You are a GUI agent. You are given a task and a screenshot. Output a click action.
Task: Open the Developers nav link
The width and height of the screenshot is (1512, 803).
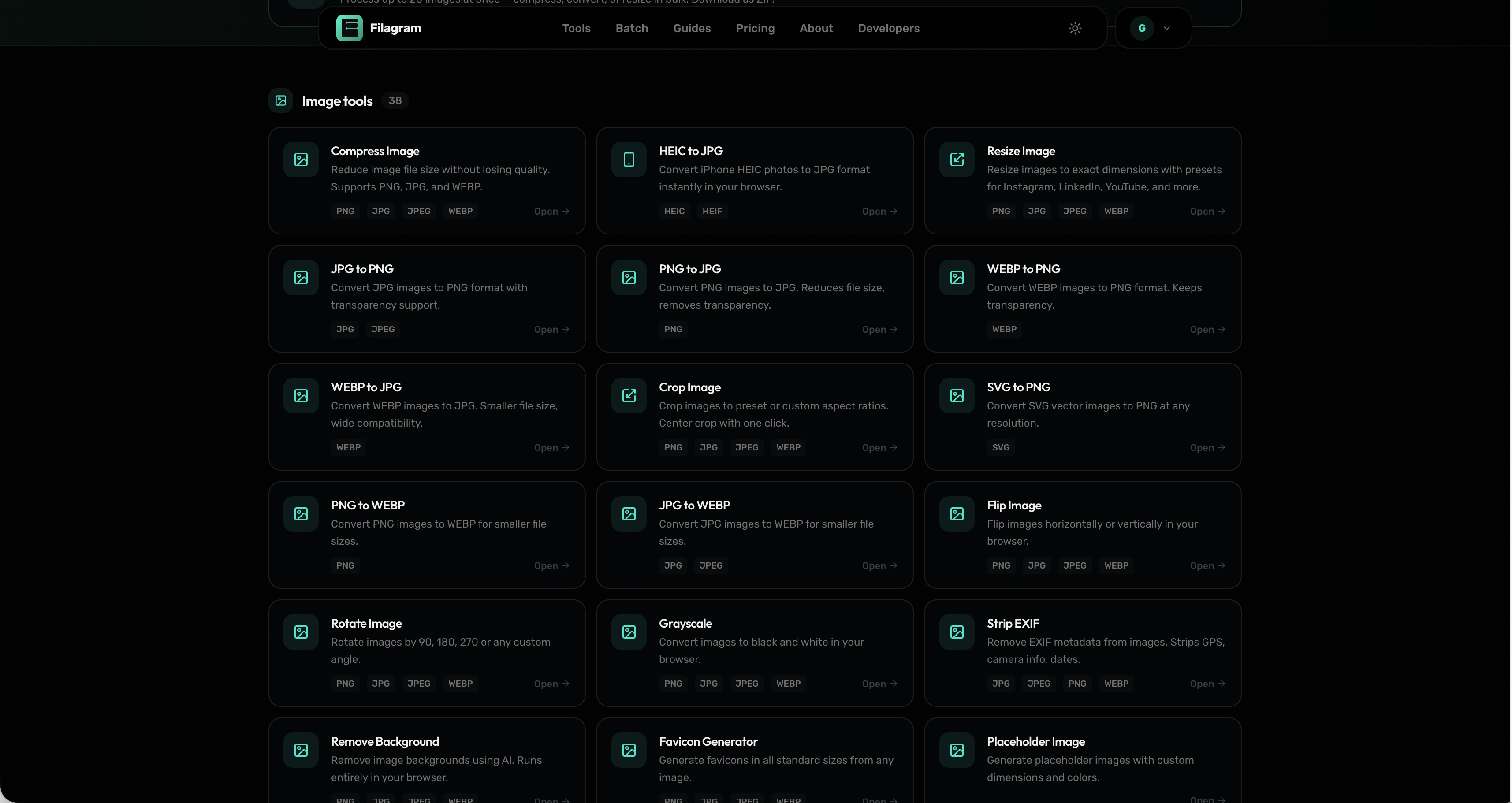point(888,28)
